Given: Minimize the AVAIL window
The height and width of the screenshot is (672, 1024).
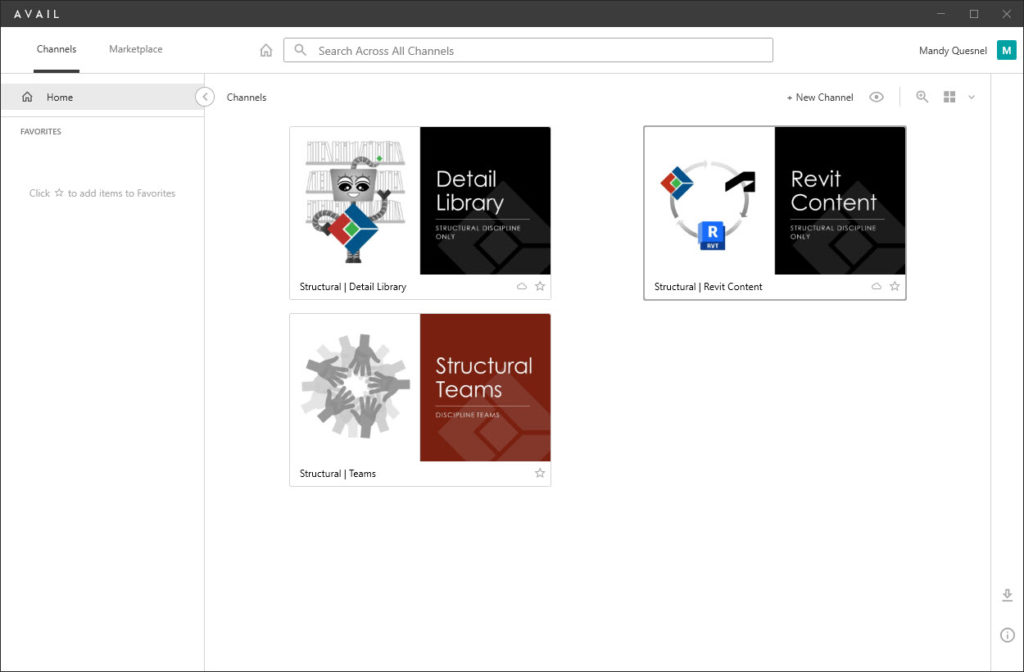Looking at the screenshot, I should (x=942, y=14).
